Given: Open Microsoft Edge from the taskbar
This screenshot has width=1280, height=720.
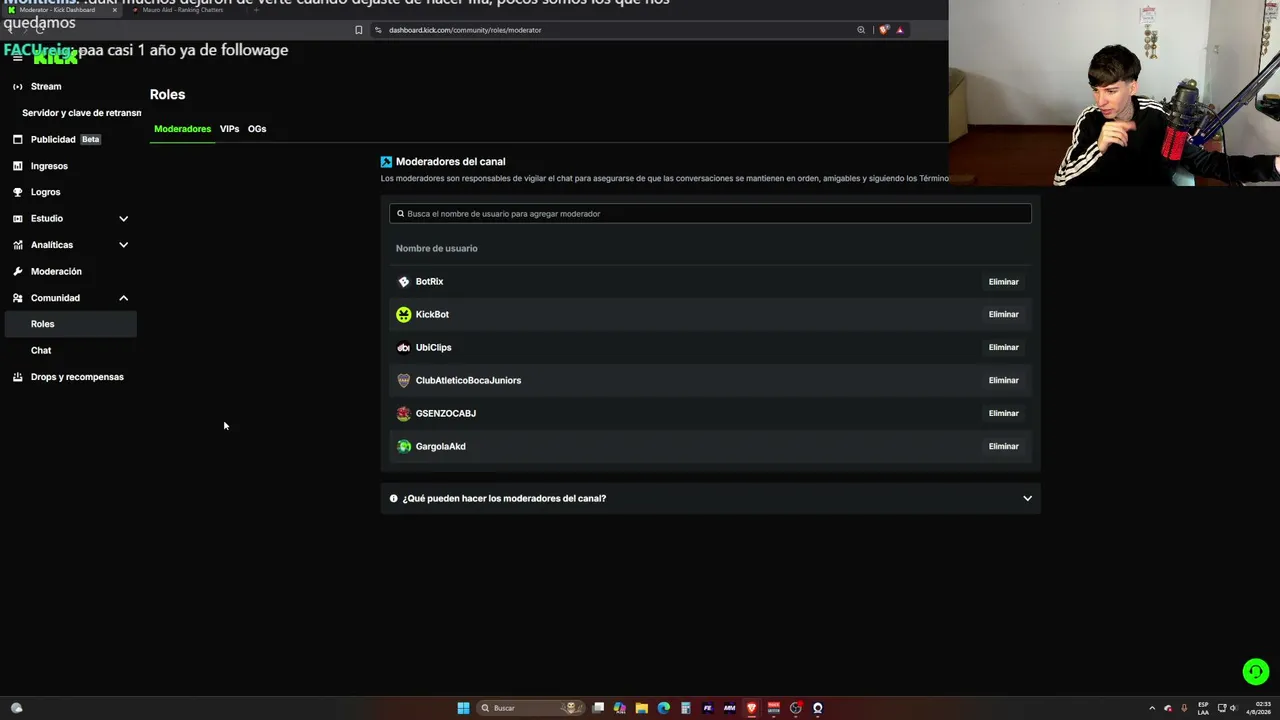Looking at the screenshot, I should (x=664, y=708).
